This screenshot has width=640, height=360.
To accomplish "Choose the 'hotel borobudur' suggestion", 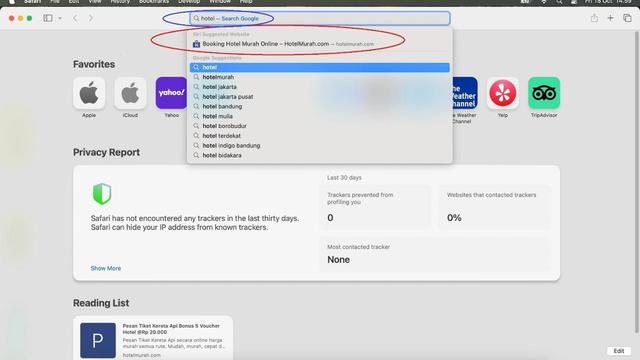I will [x=320, y=126].
